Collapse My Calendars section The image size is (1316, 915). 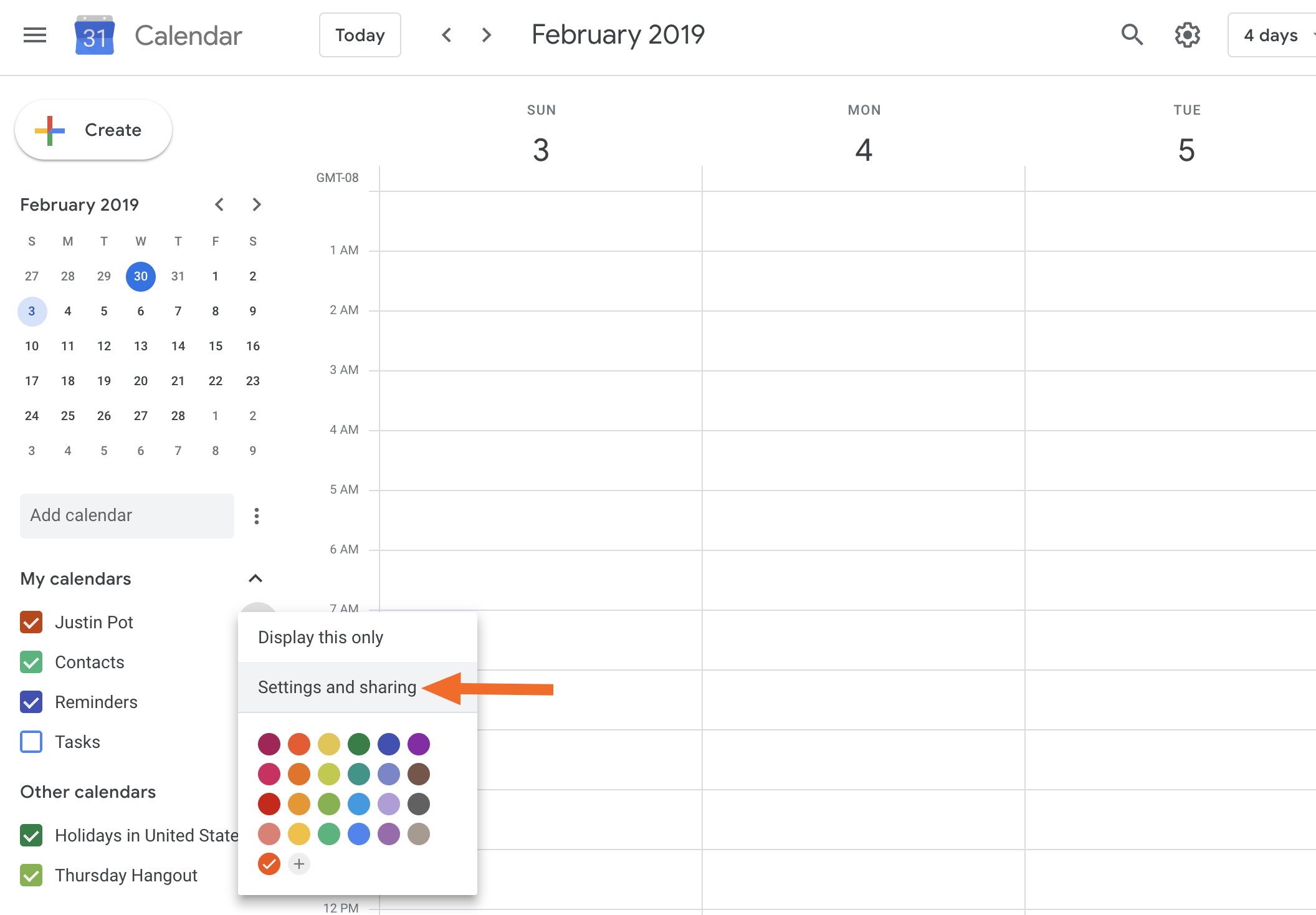[256, 577]
